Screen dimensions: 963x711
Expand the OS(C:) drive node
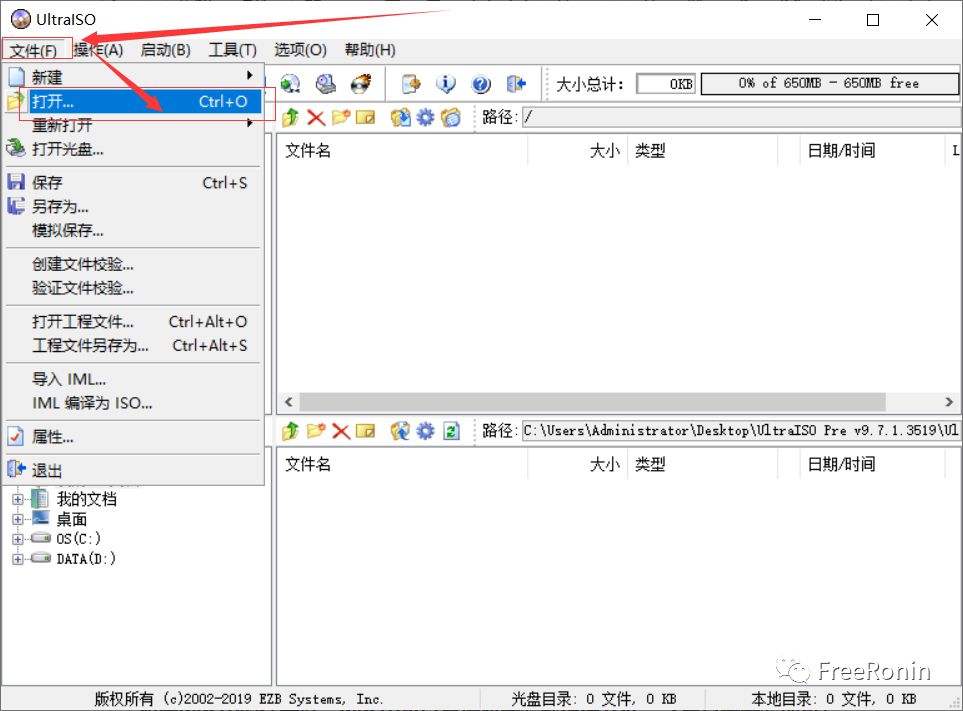[18, 539]
